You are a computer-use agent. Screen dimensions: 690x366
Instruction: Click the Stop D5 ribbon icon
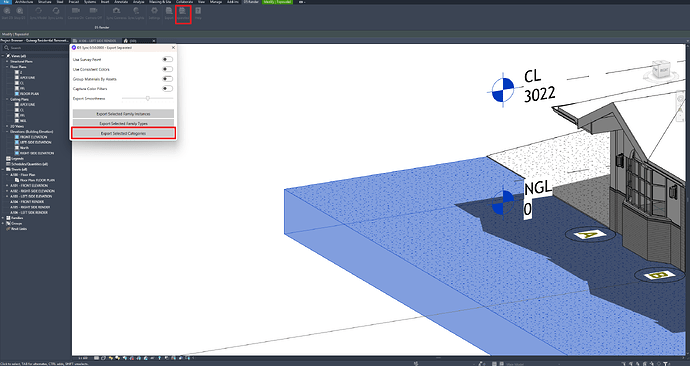coord(20,11)
